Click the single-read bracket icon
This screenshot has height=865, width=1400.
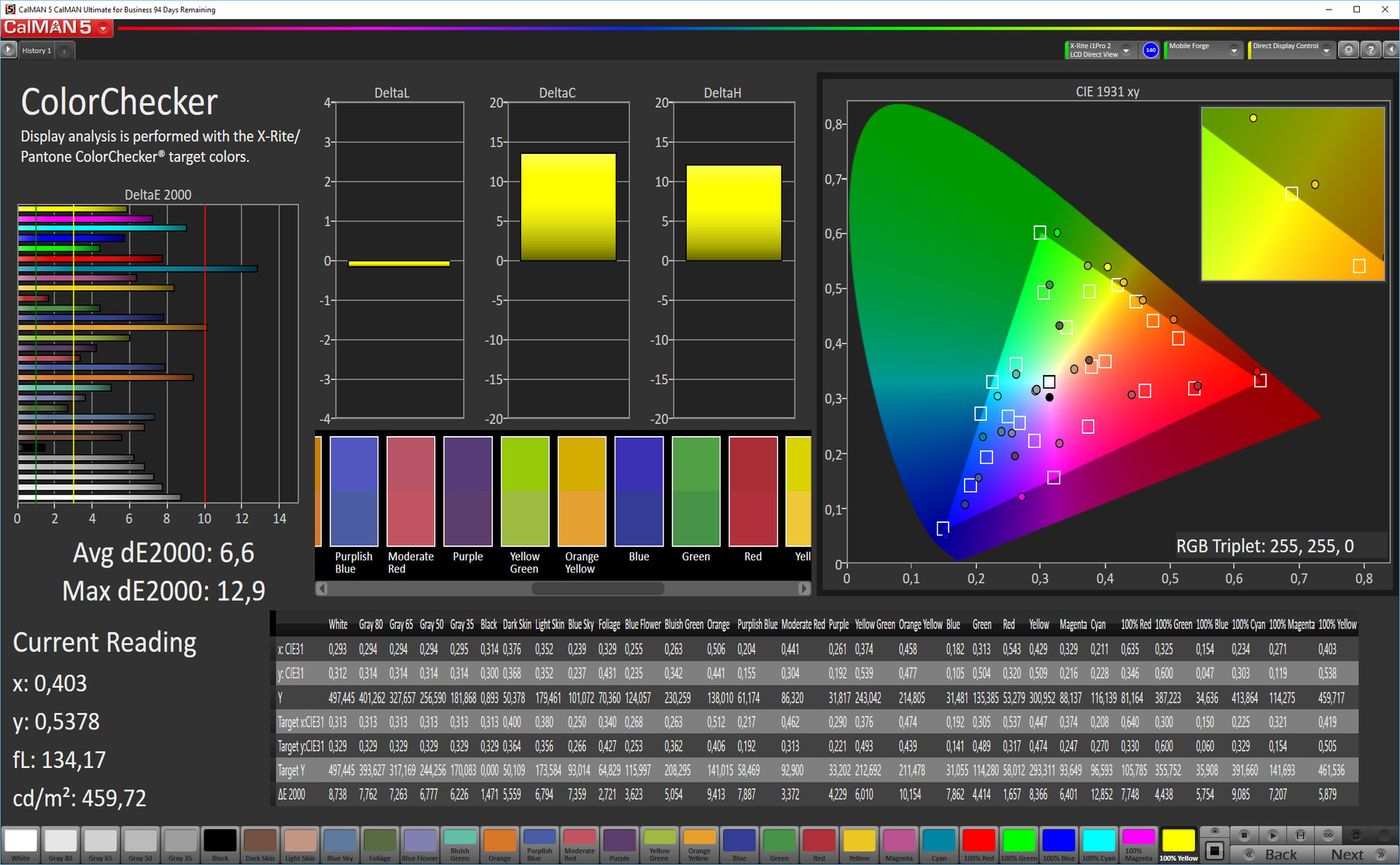(x=1300, y=835)
